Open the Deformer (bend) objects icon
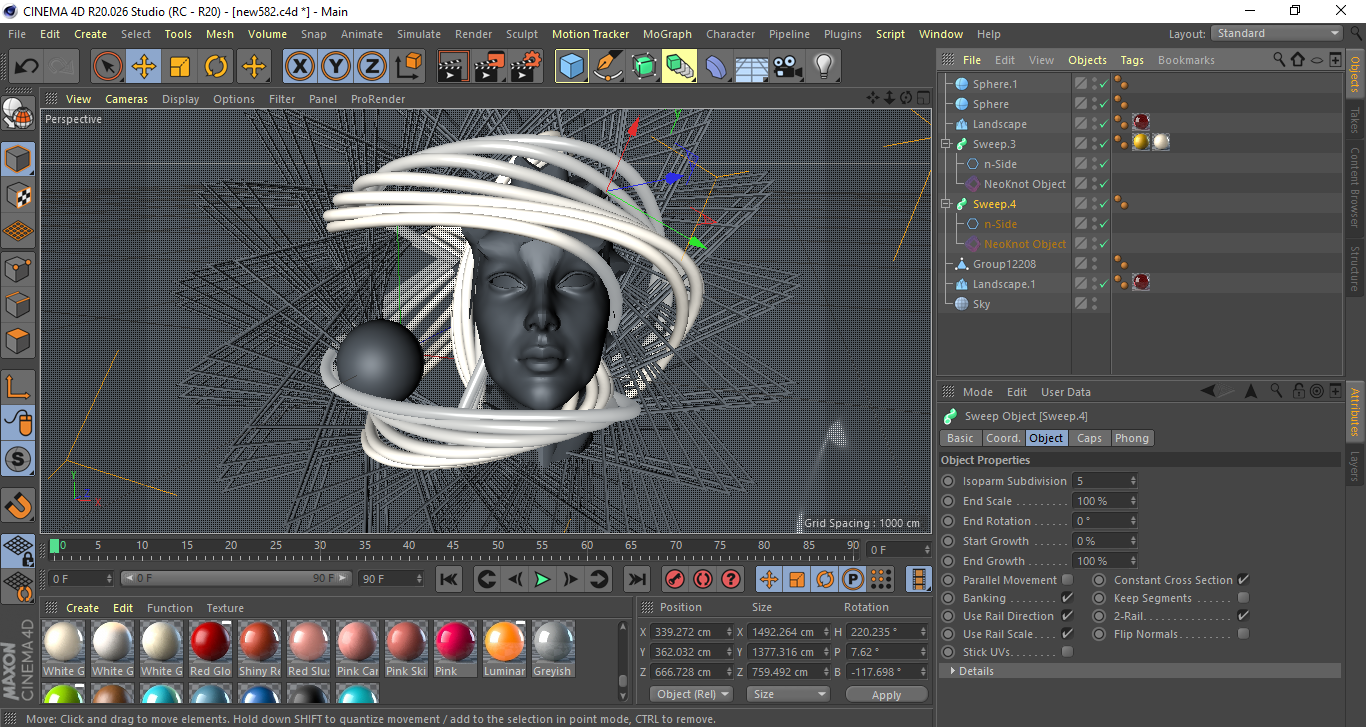1366x727 pixels. [x=716, y=67]
